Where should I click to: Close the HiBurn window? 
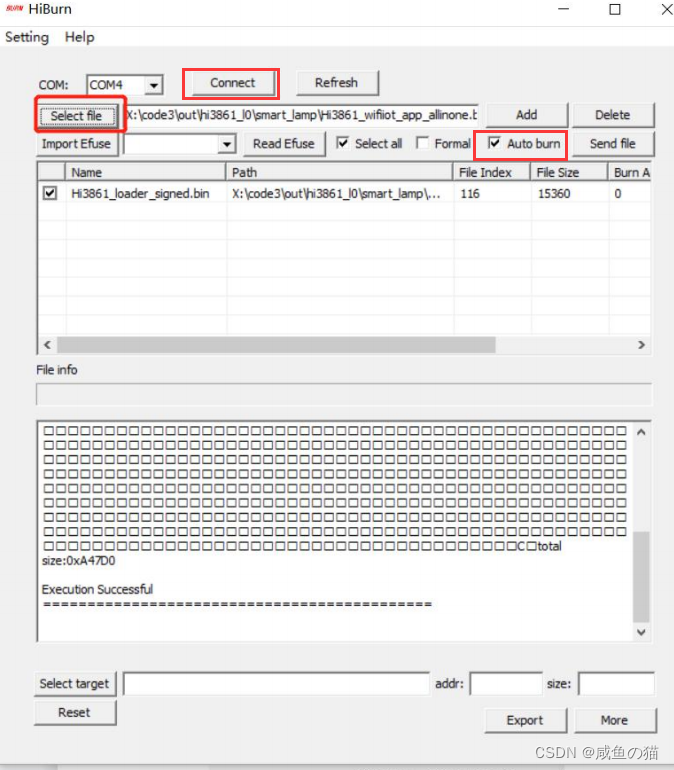click(x=667, y=9)
